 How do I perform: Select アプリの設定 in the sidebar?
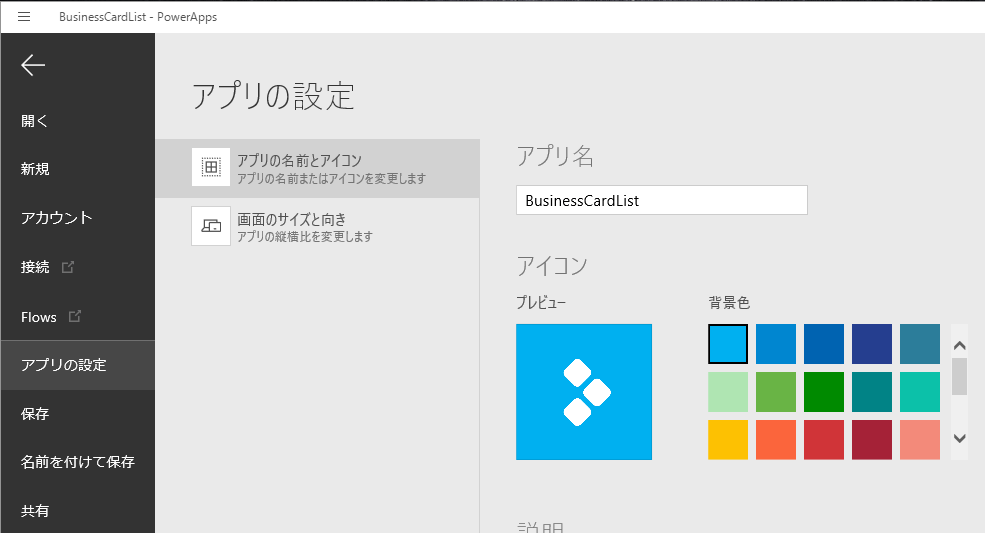[x=78, y=365]
